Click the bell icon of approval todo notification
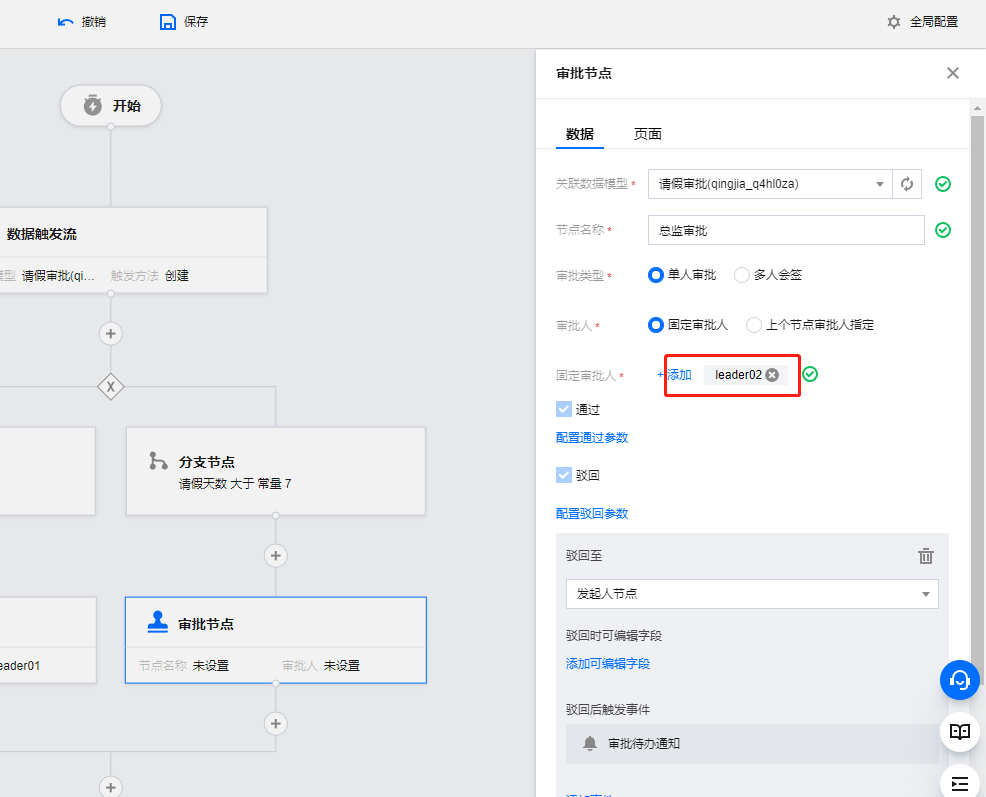 tap(590, 744)
